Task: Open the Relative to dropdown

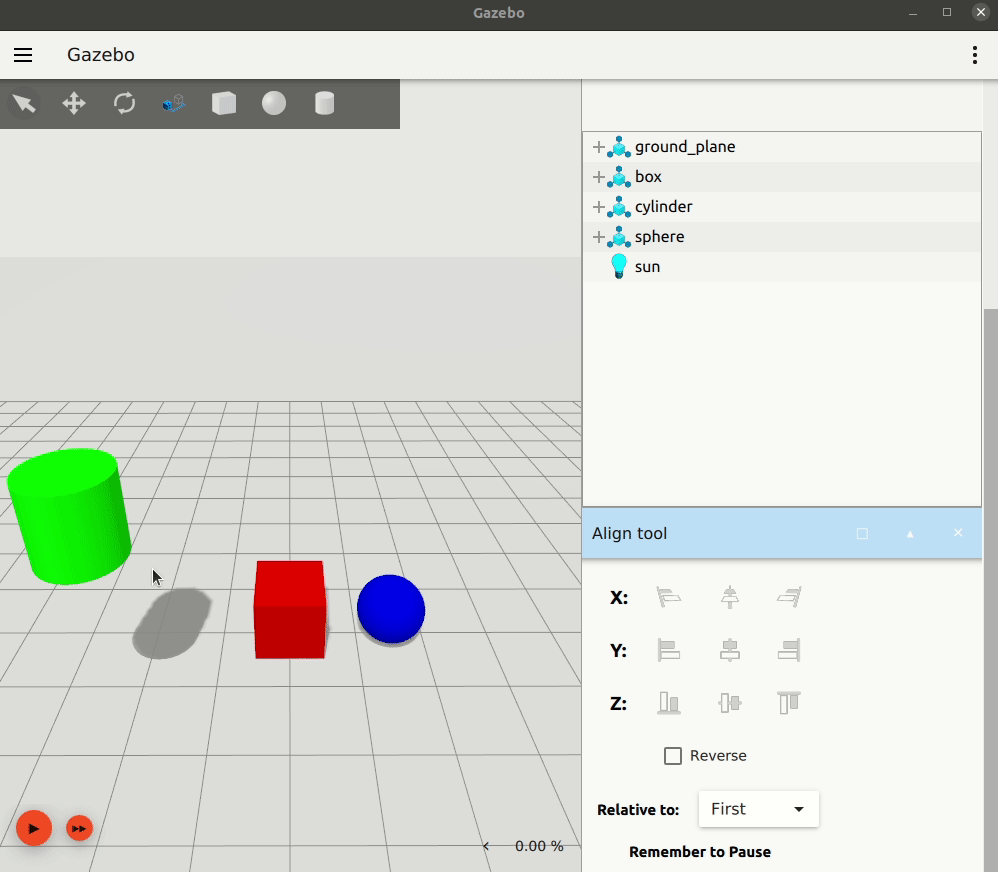Action: click(x=758, y=809)
